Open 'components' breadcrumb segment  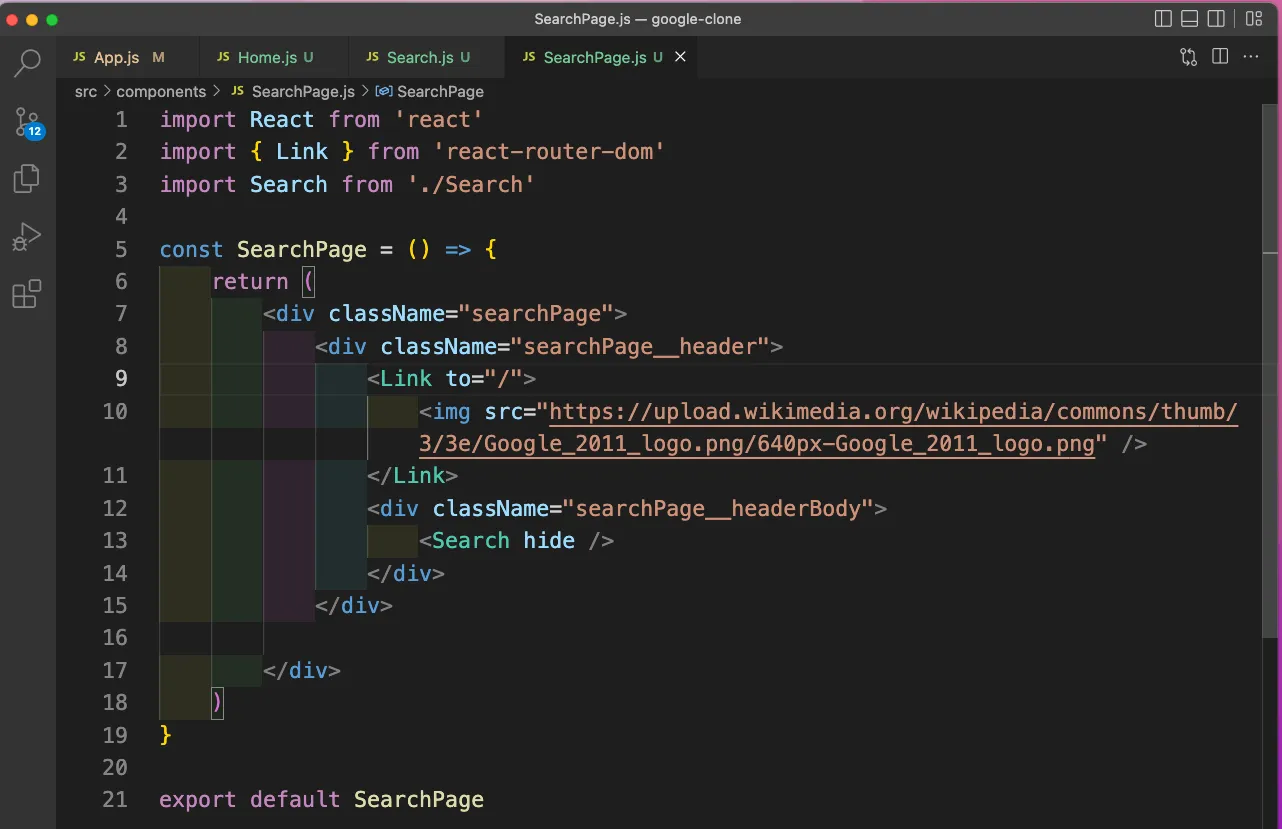(x=161, y=91)
